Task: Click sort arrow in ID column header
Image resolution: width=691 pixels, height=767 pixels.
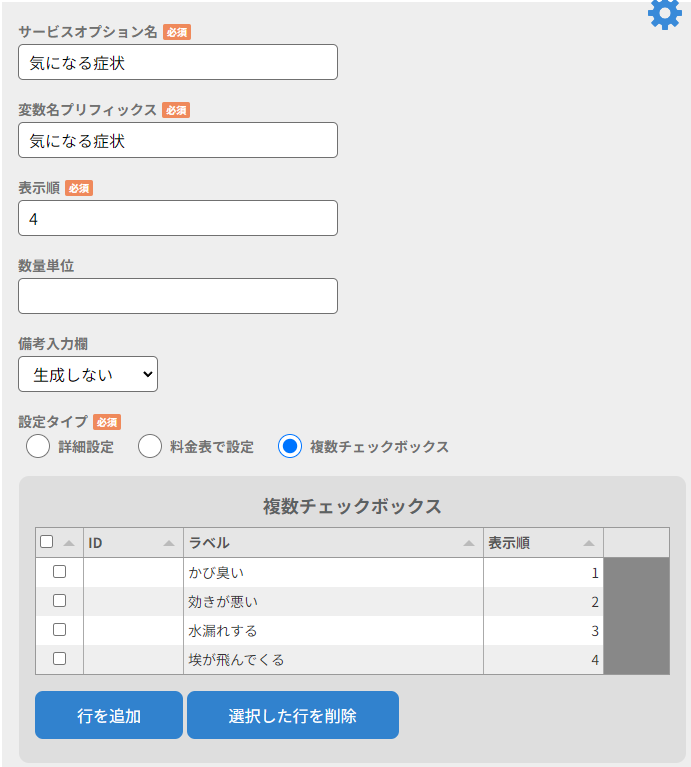Action: tap(169, 543)
